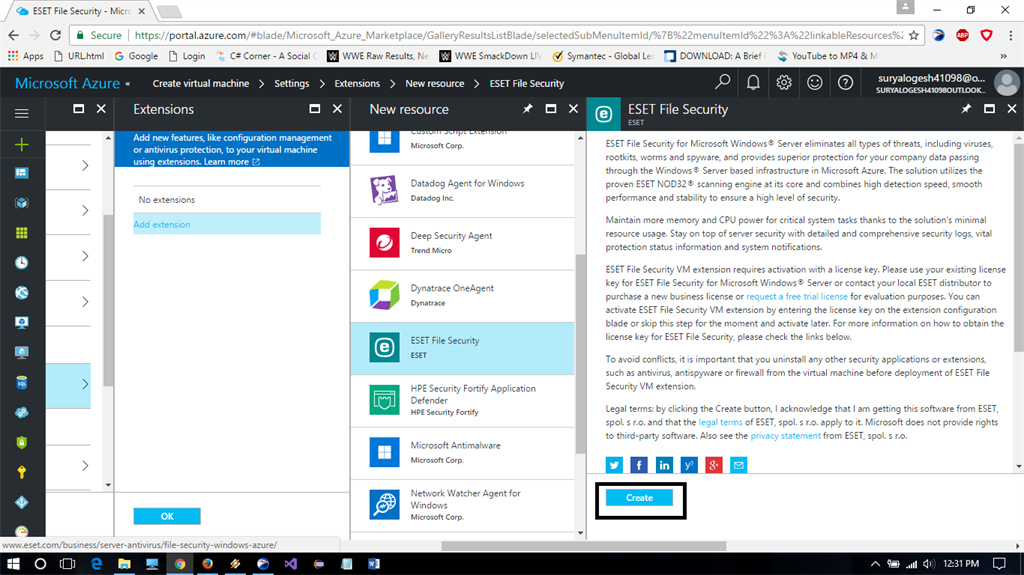The image size is (1024, 575).
Task: Click the horizontal scrollbar at bottom
Action: pos(583,546)
